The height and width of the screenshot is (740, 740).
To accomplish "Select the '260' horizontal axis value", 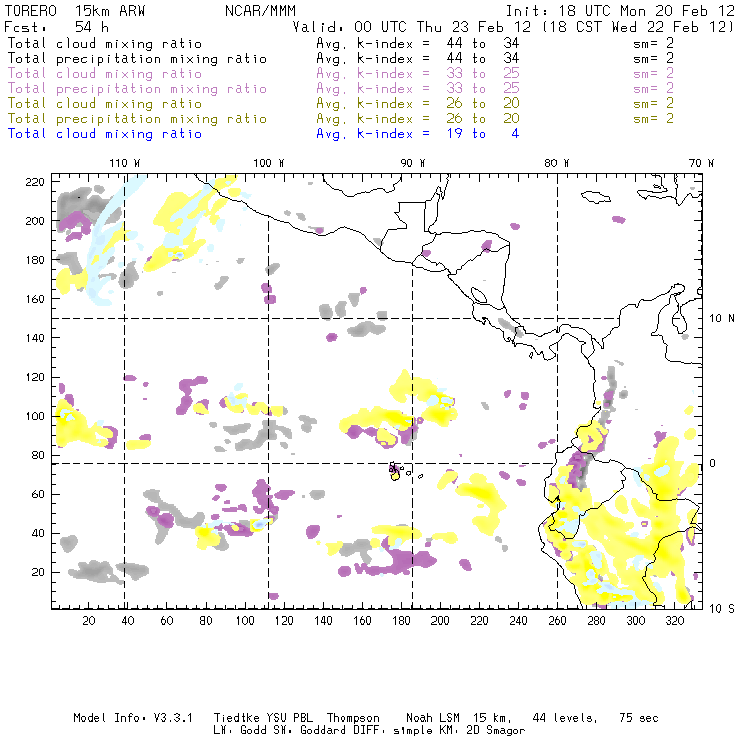I will [557, 621].
